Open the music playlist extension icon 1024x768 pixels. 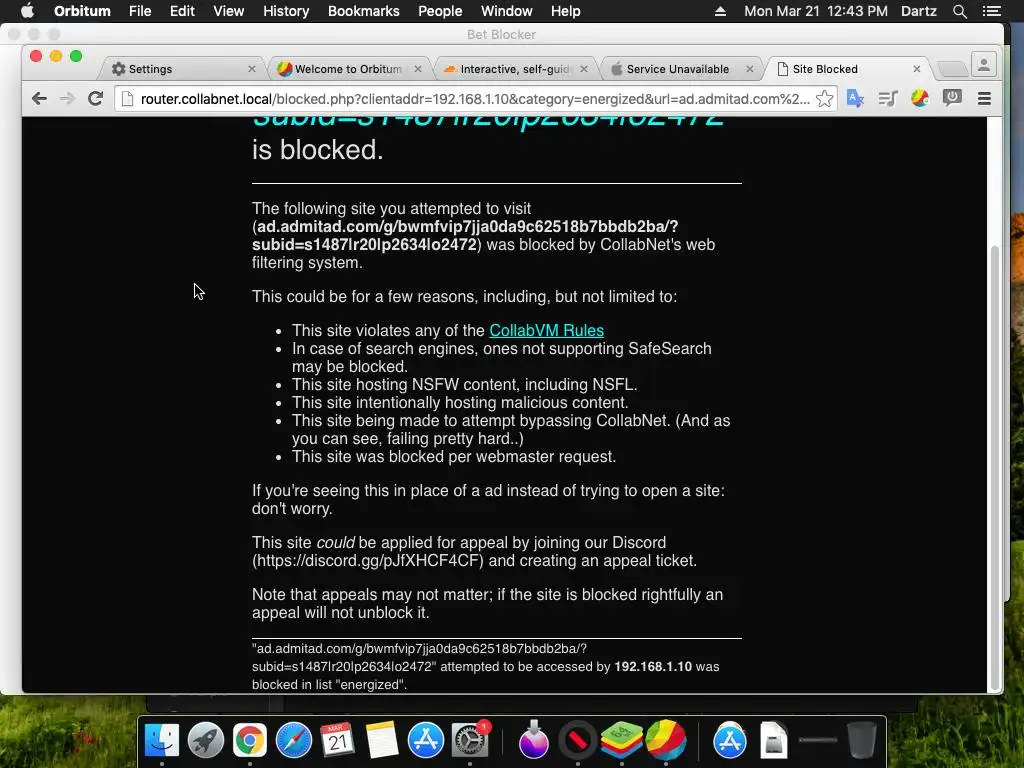(x=888, y=99)
